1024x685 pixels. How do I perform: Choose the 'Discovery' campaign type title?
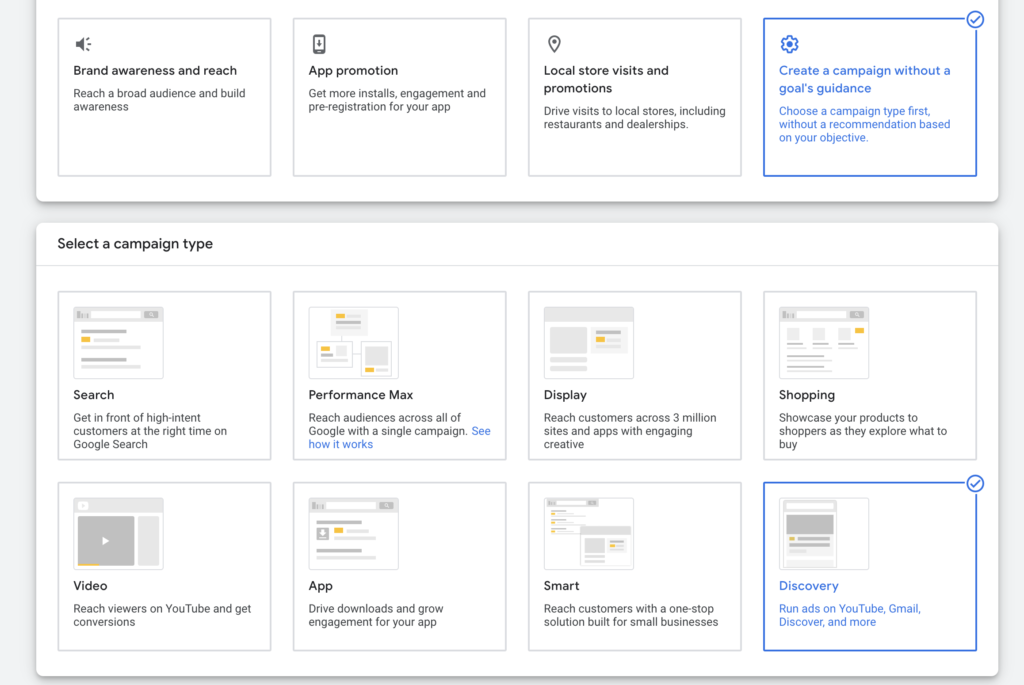click(808, 586)
